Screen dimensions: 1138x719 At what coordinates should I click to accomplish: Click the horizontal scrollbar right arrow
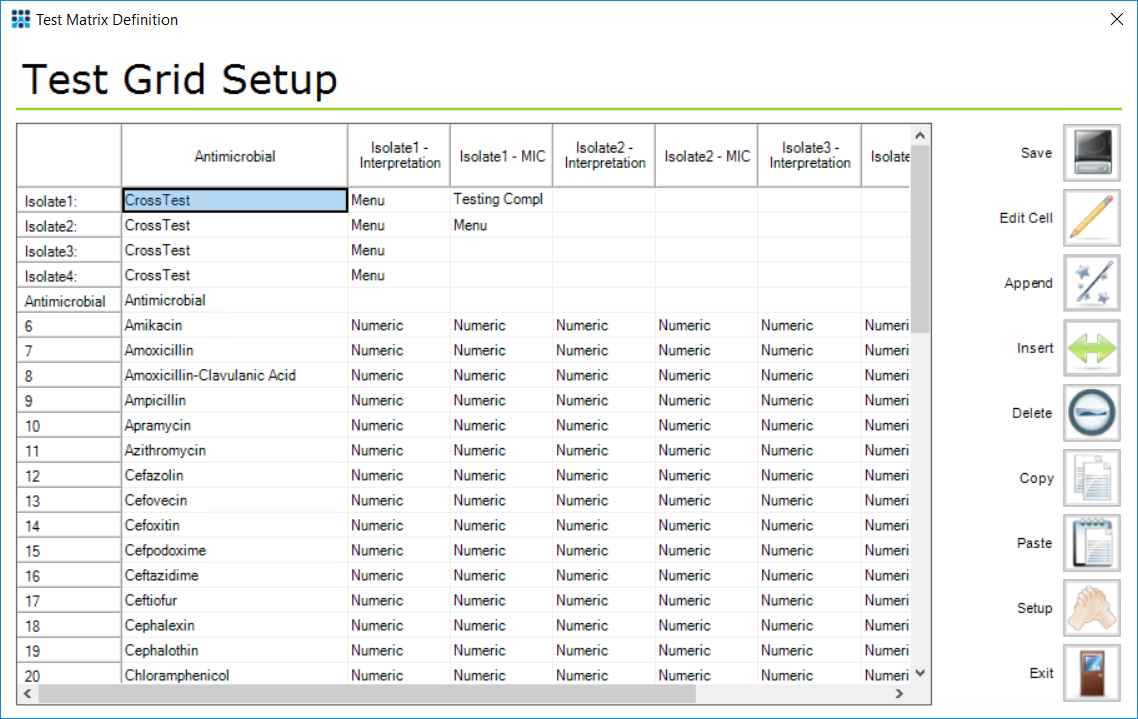point(900,692)
